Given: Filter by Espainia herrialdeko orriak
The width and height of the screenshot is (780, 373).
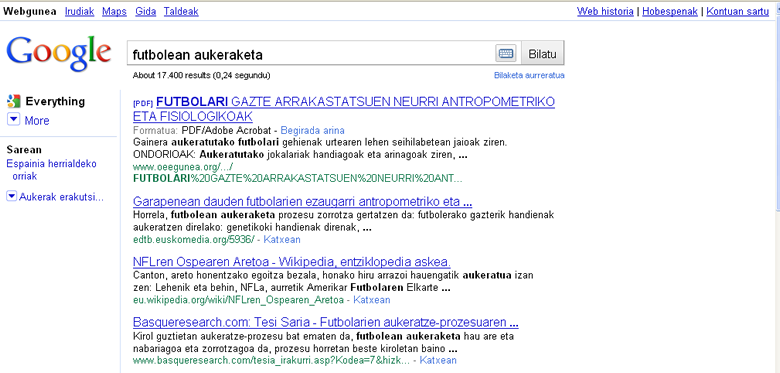Looking at the screenshot, I should pos(51,170).
